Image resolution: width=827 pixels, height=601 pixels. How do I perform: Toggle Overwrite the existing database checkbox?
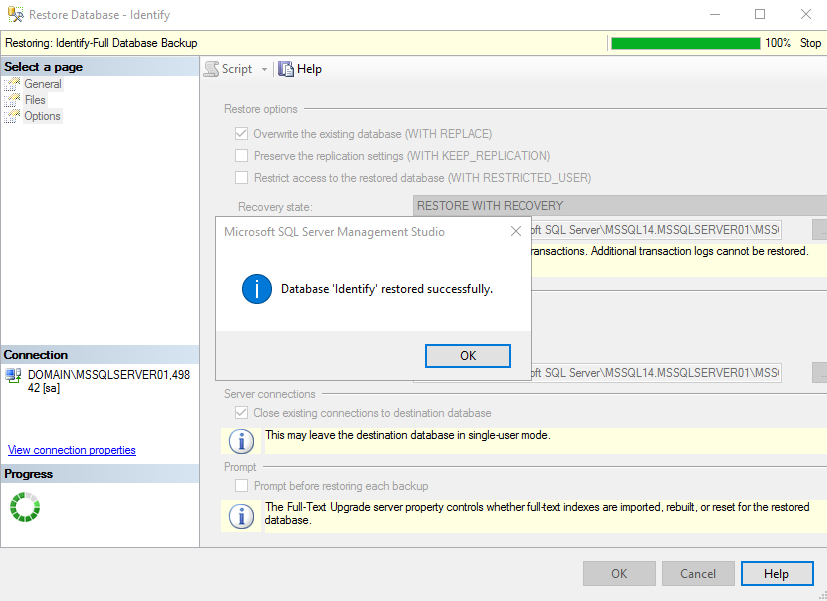coord(242,134)
